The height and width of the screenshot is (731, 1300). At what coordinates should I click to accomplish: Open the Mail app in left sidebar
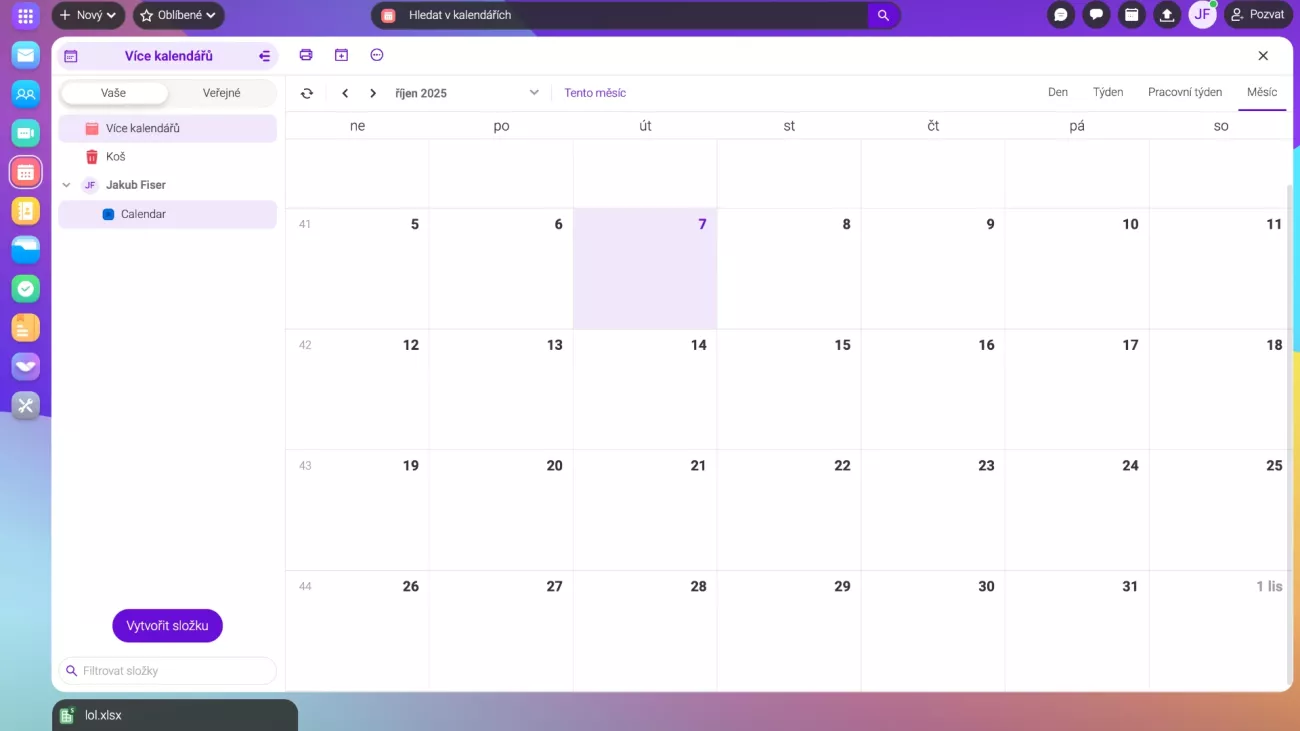(x=26, y=56)
